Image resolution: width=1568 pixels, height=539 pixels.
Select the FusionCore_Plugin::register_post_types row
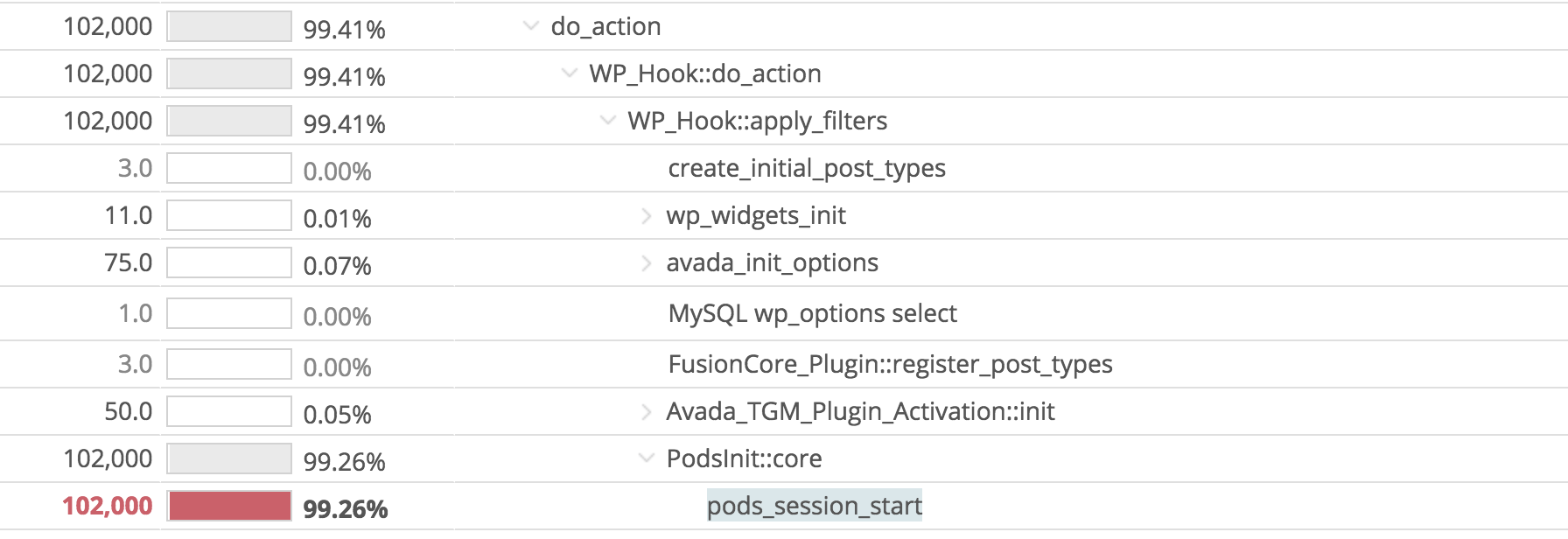888,364
